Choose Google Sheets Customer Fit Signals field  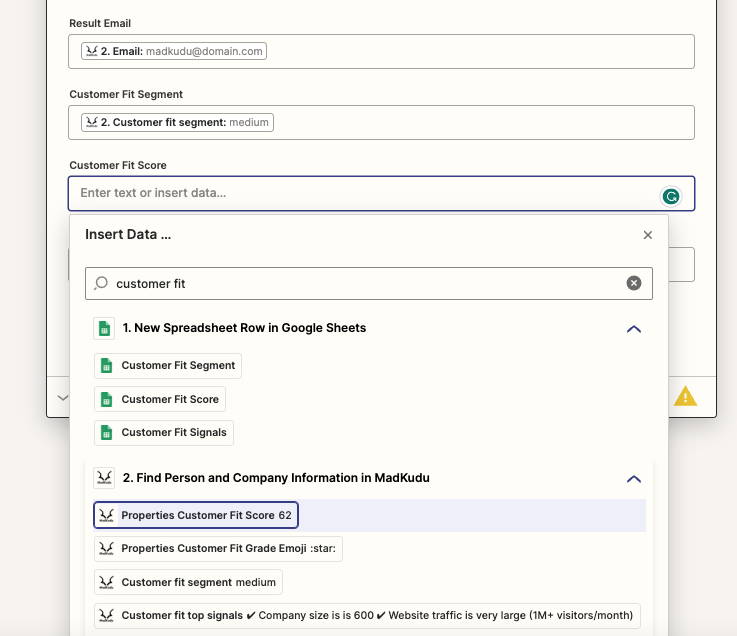tap(164, 432)
